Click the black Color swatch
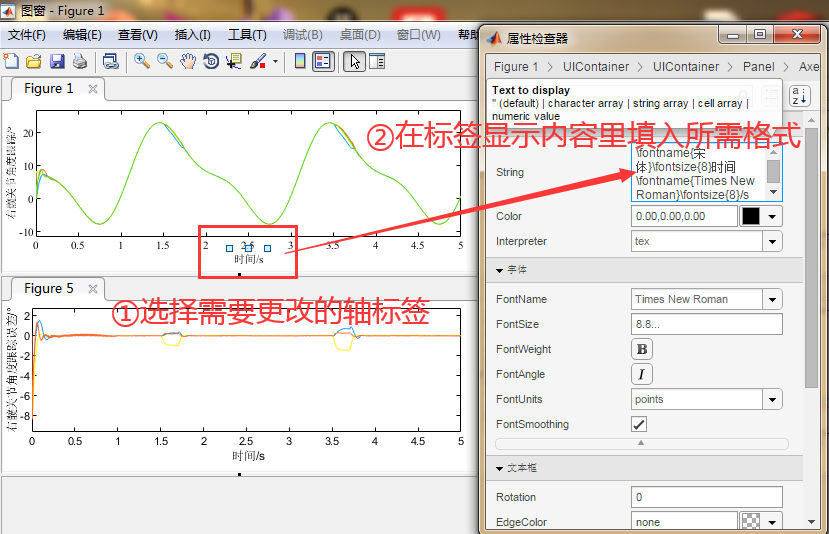The height and width of the screenshot is (534, 829). click(x=750, y=216)
